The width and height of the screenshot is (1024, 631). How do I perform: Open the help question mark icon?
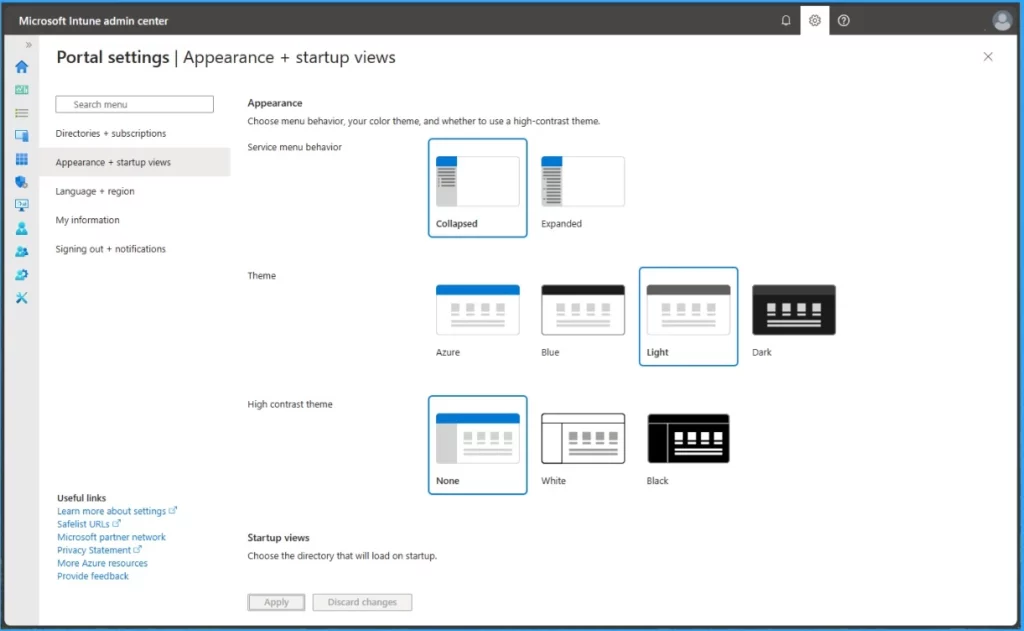tap(844, 20)
